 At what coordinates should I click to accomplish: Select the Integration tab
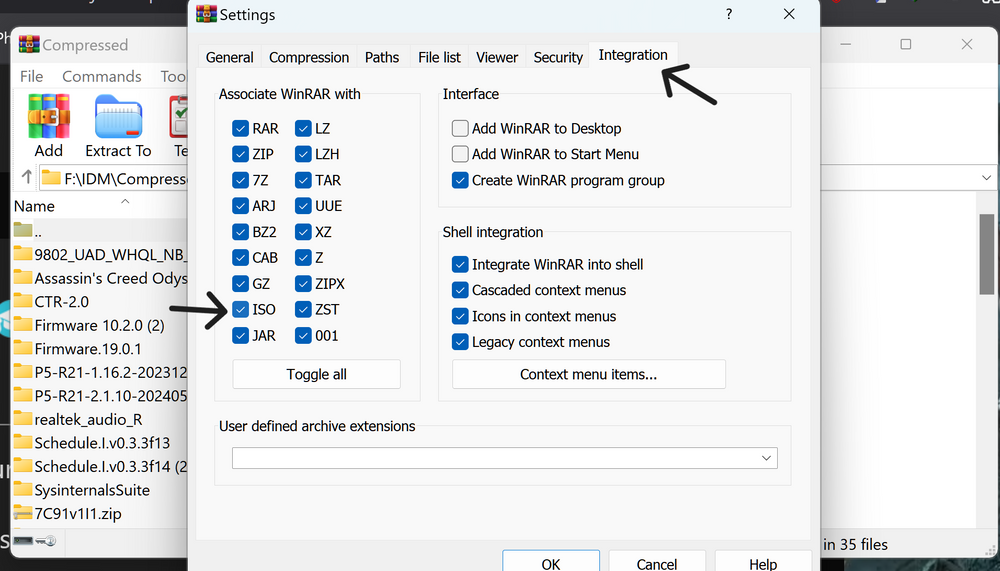click(633, 55)
